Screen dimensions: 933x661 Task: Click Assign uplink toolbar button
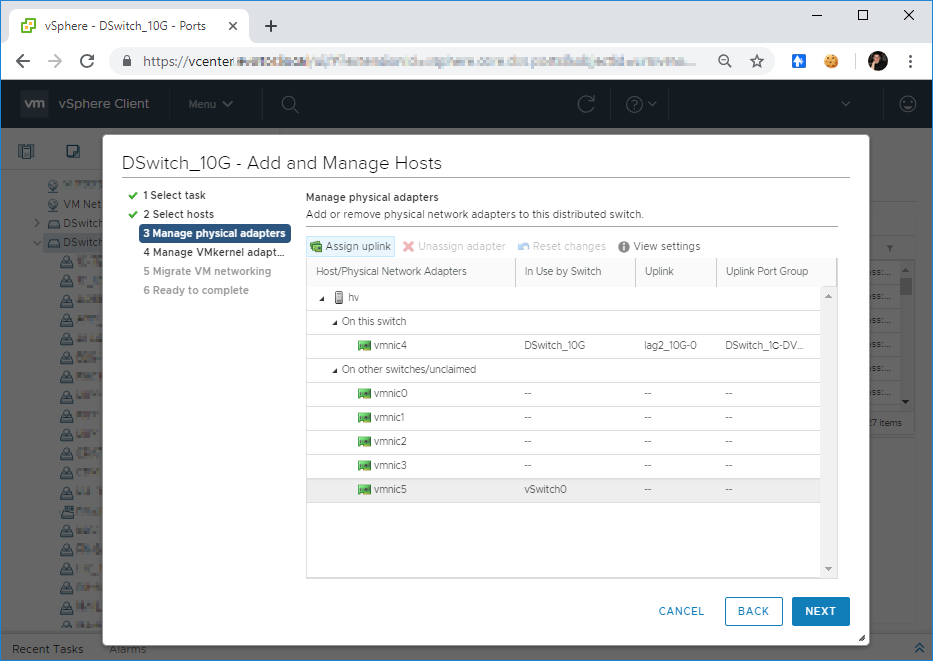pyautogui.click(x=350, y=246)
